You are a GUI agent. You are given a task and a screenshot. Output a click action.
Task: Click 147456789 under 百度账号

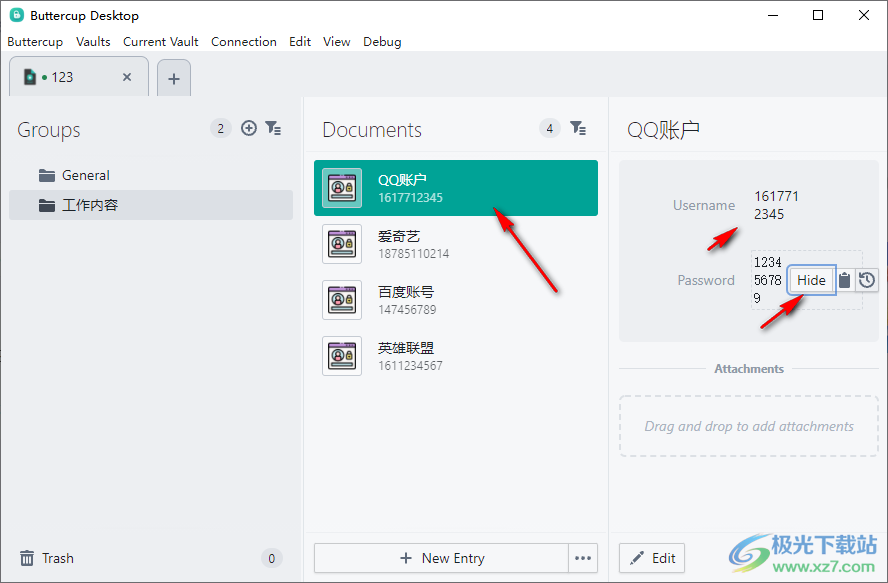pos(407,310)
